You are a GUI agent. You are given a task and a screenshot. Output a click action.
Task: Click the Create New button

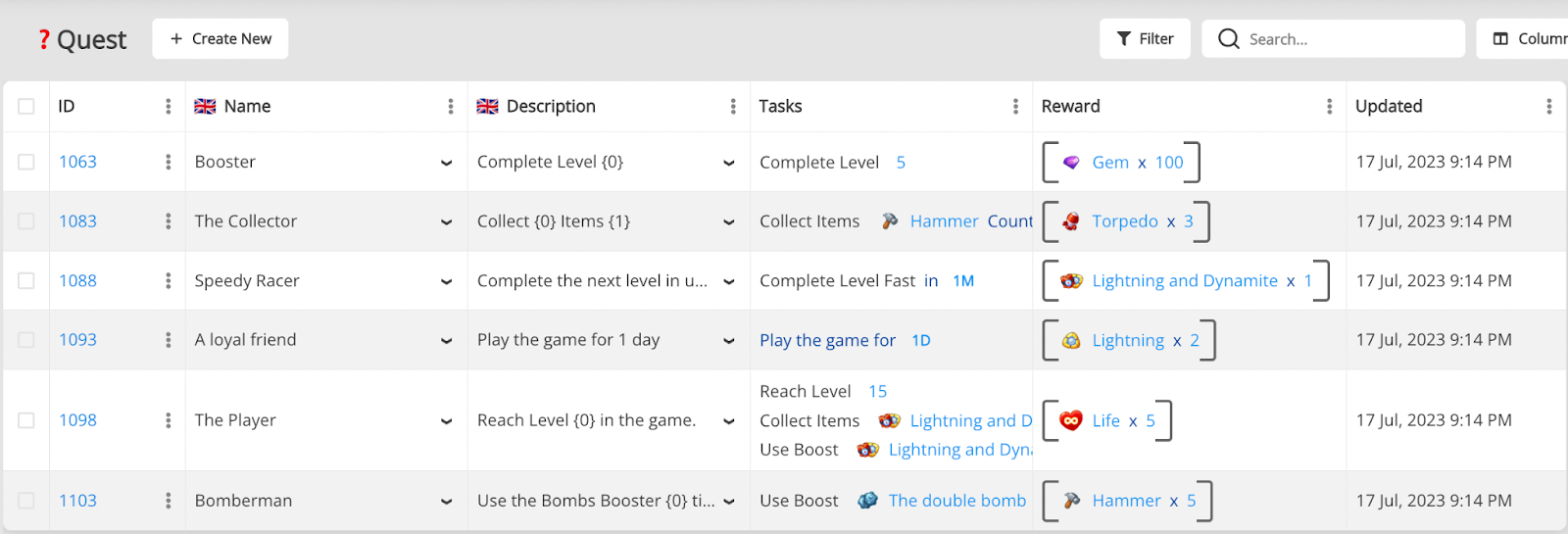point(220,39)
